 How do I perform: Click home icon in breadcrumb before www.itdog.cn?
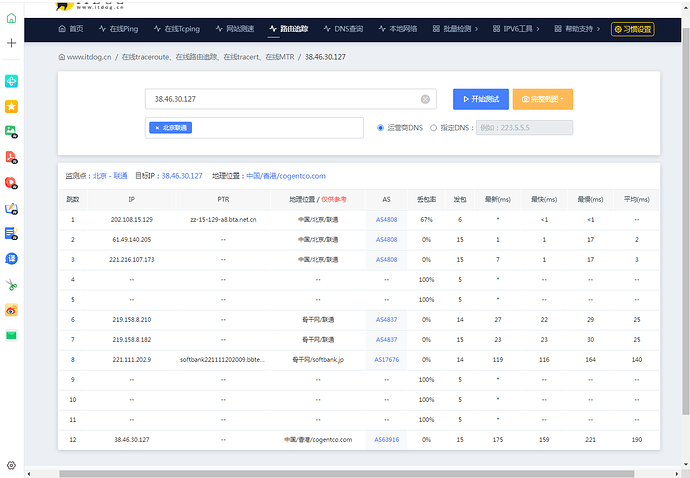pyautogui.click(x=62, y=57)
